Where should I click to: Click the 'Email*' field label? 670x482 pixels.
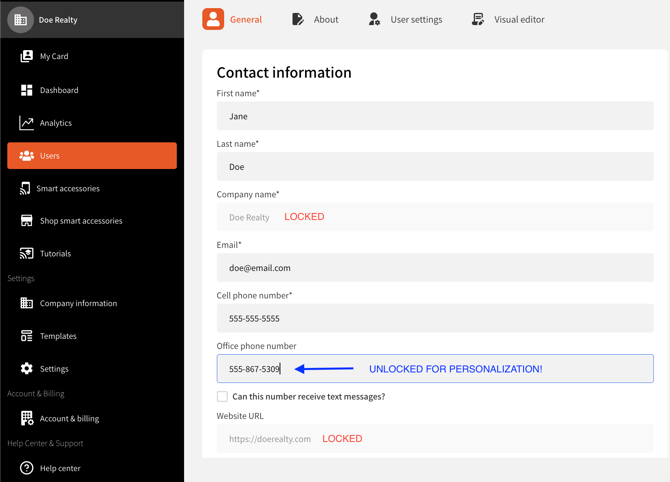point(229,245)
